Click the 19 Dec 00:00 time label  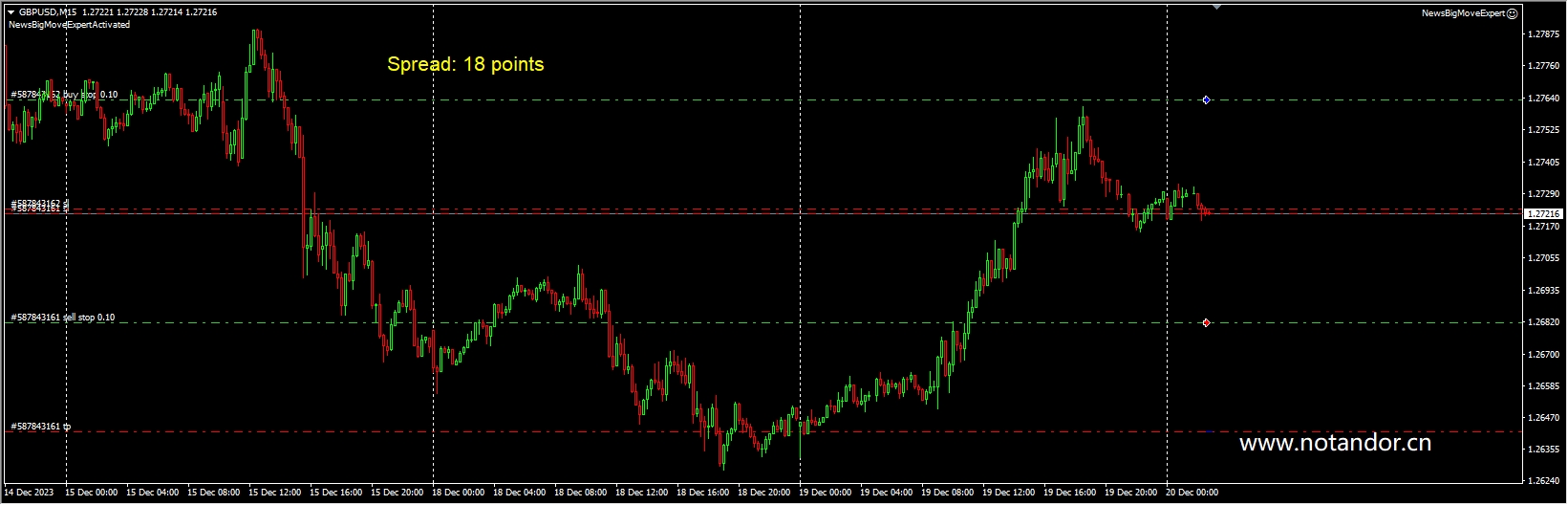(x=827, y=493)
